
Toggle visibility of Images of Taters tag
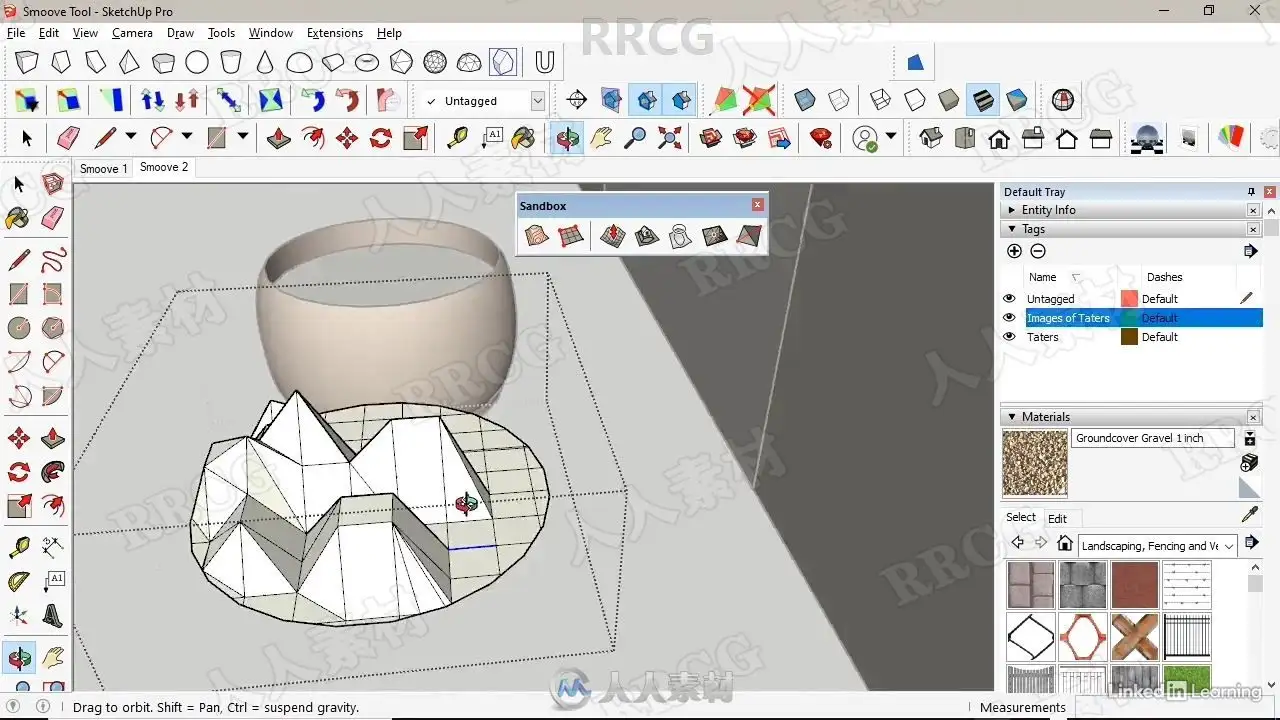(x=1009, y=318)
